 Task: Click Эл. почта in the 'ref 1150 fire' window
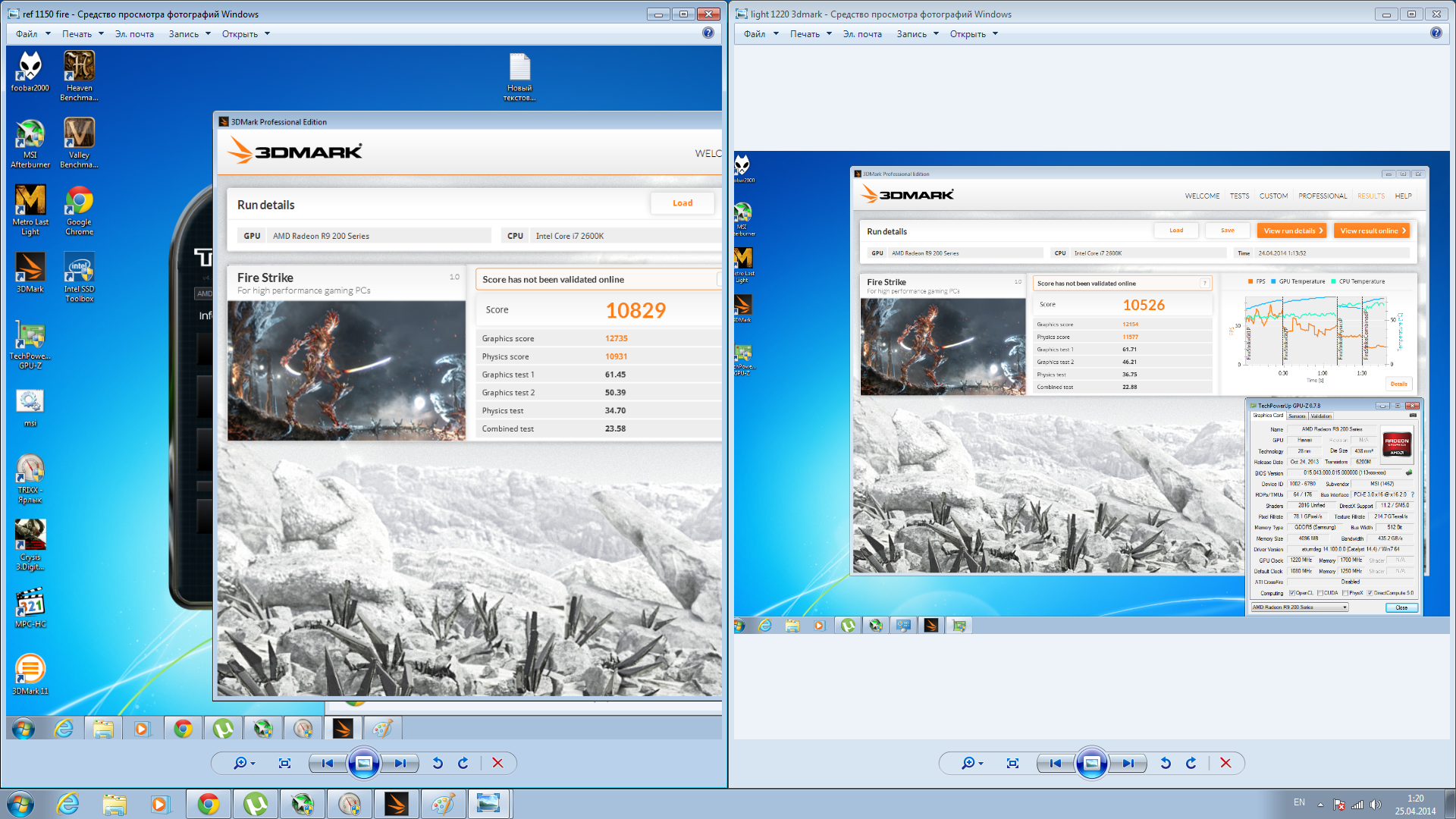coord(134,33)
